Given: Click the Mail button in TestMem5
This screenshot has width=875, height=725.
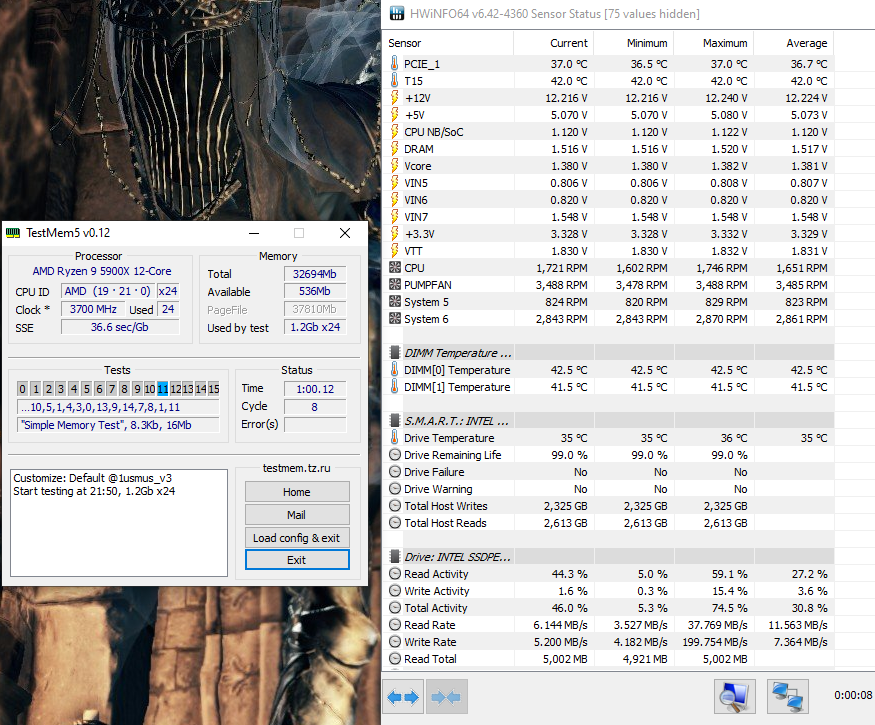Looking at the screenshot, I should [297, 515].
